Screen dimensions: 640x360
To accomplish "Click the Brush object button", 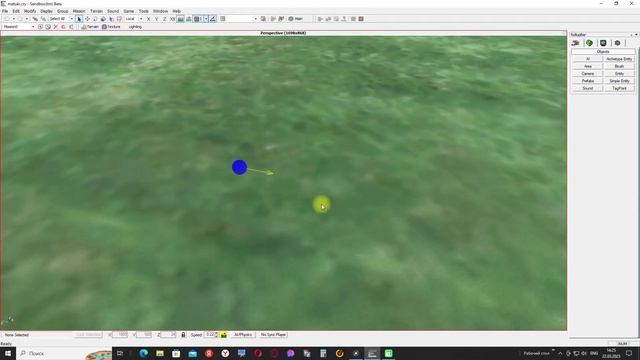I will pos(619,66).
